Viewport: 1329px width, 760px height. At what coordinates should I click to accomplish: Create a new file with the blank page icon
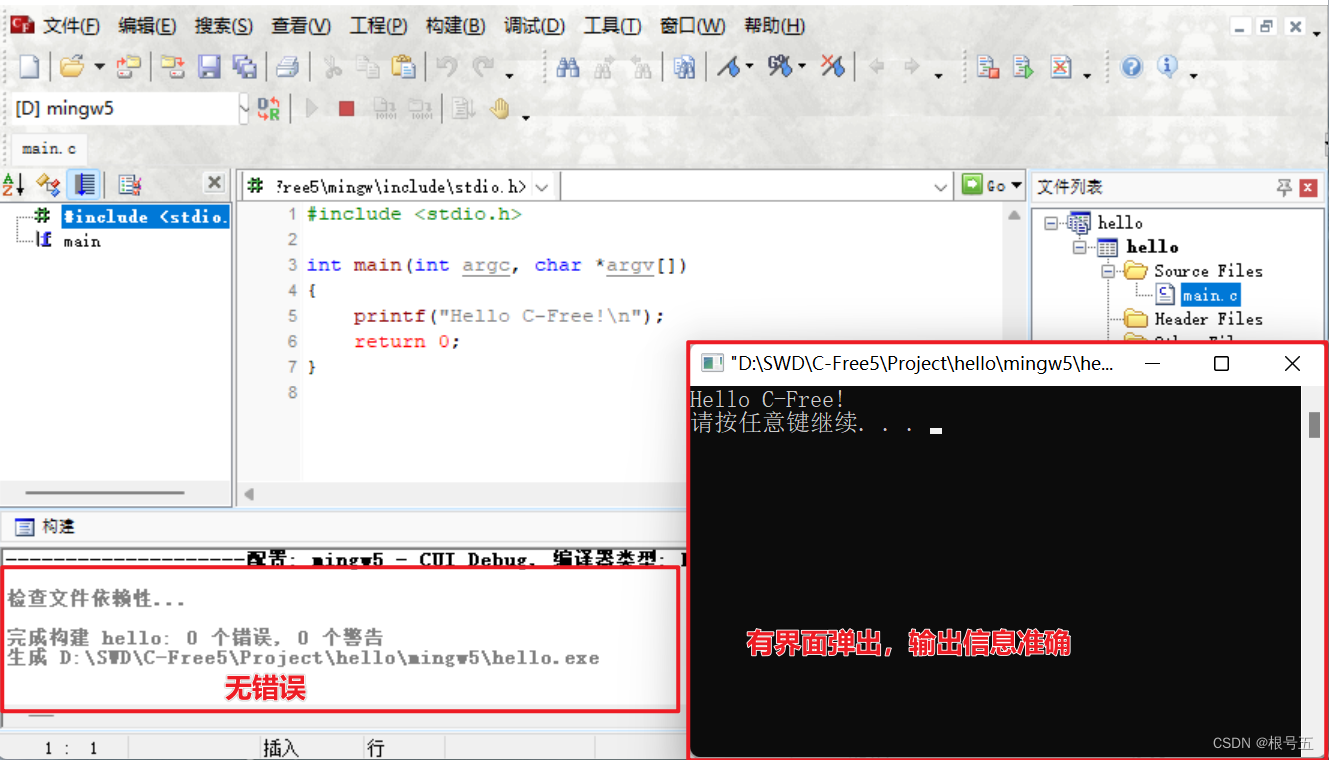click(29, 67)
